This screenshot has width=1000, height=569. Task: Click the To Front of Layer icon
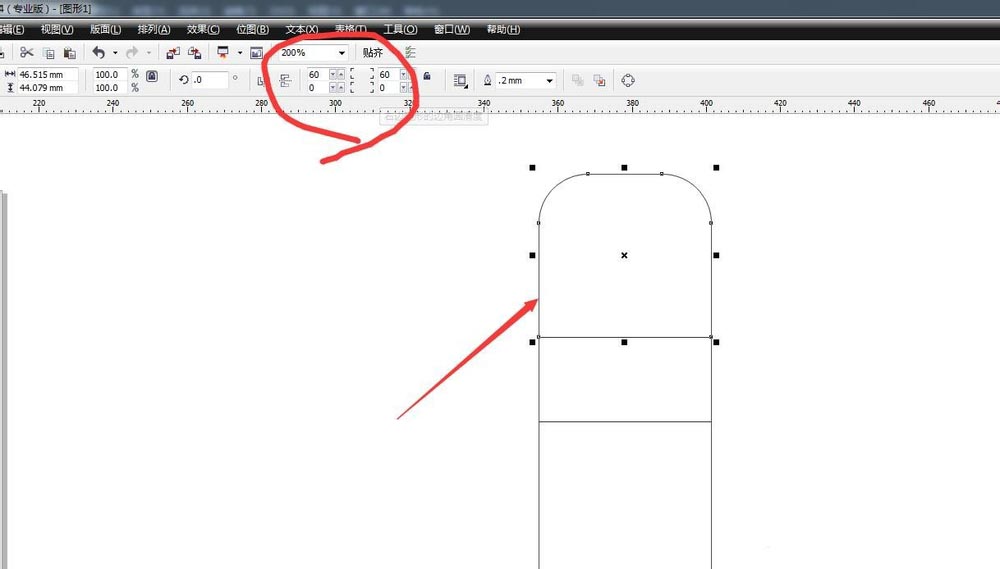577,80
